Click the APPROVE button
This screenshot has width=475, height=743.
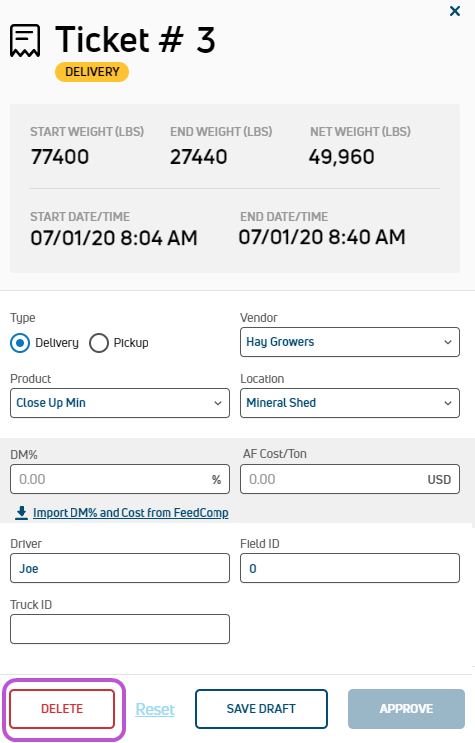(406, 708)
